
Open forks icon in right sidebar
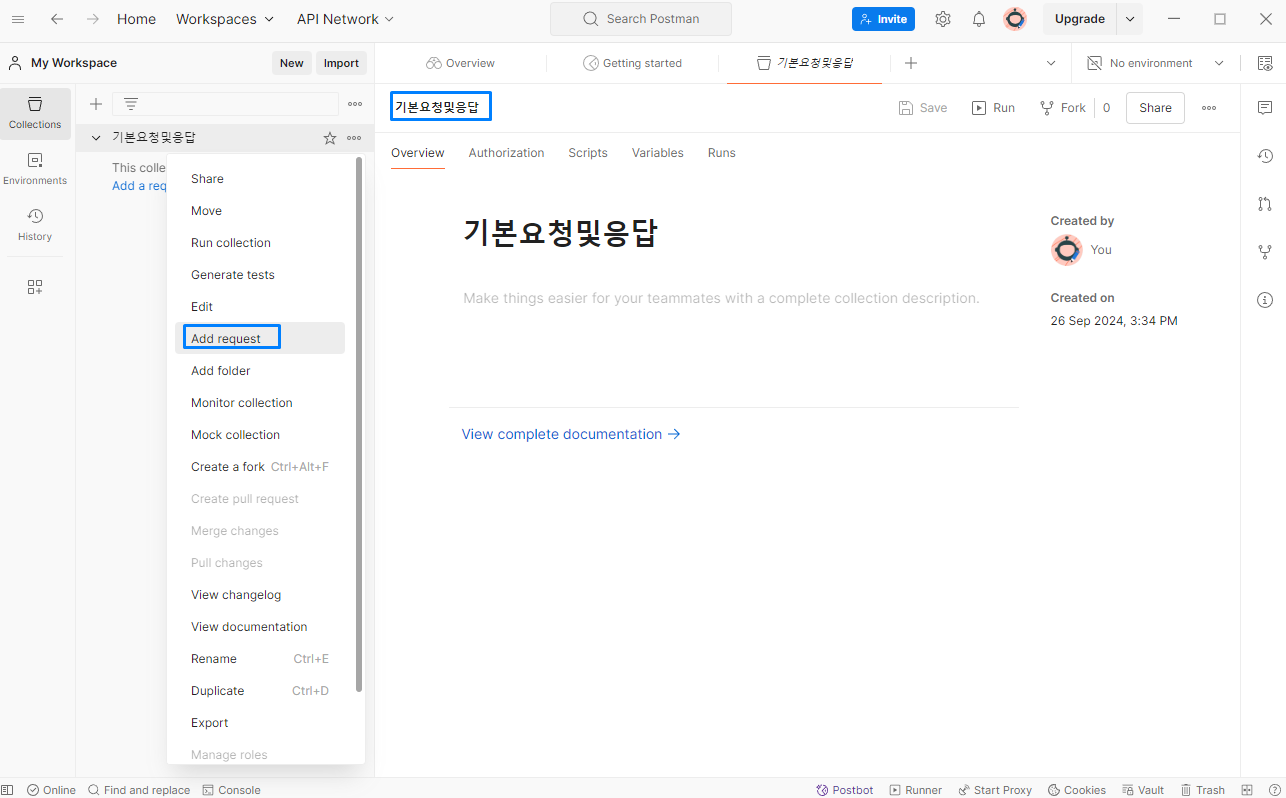(1265, 252)
